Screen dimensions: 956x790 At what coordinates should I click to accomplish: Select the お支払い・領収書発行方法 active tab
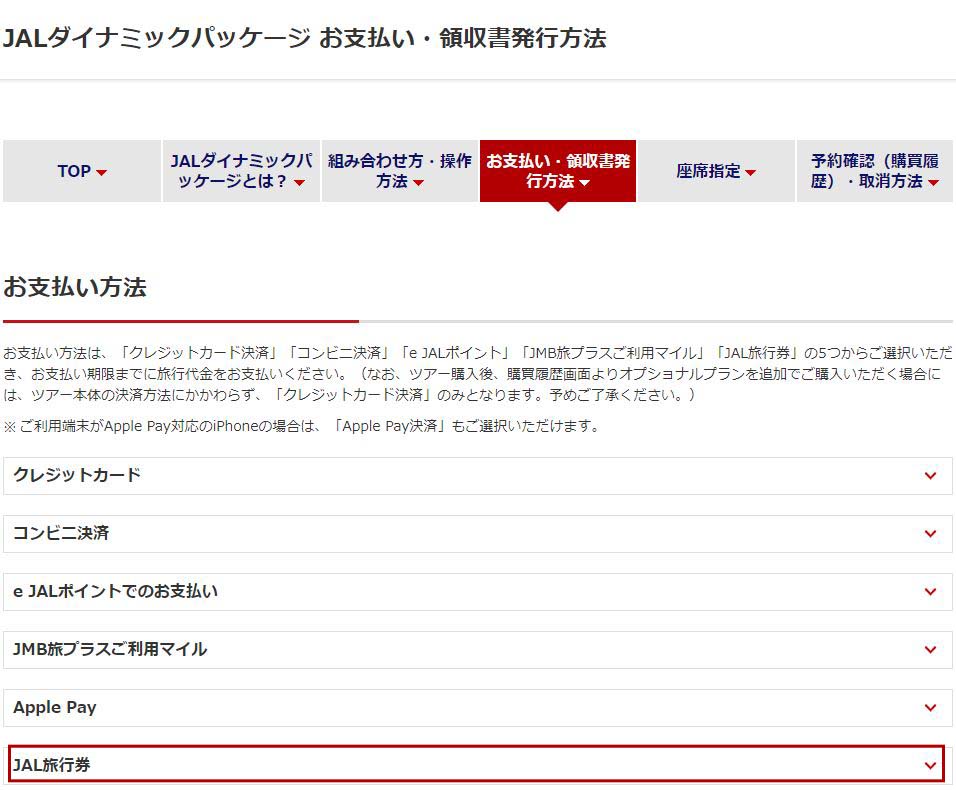point(558,171)
